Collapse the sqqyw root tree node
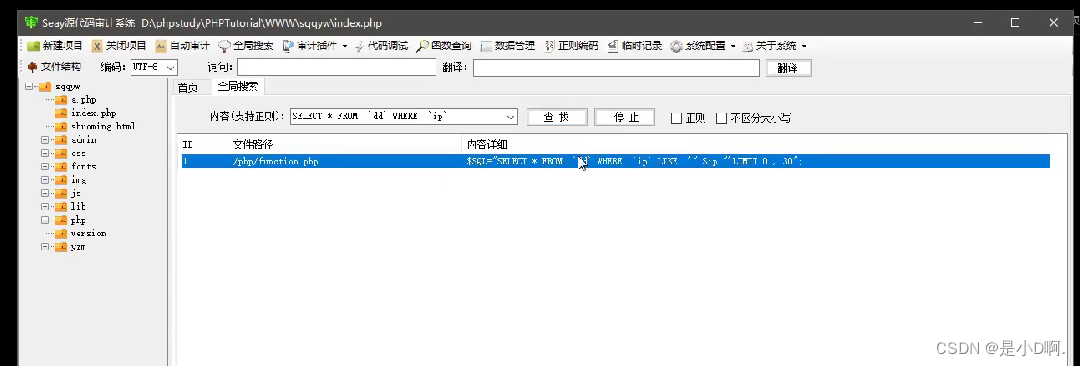This screenshot has width=1080, height=366. [x=29, y=87]
